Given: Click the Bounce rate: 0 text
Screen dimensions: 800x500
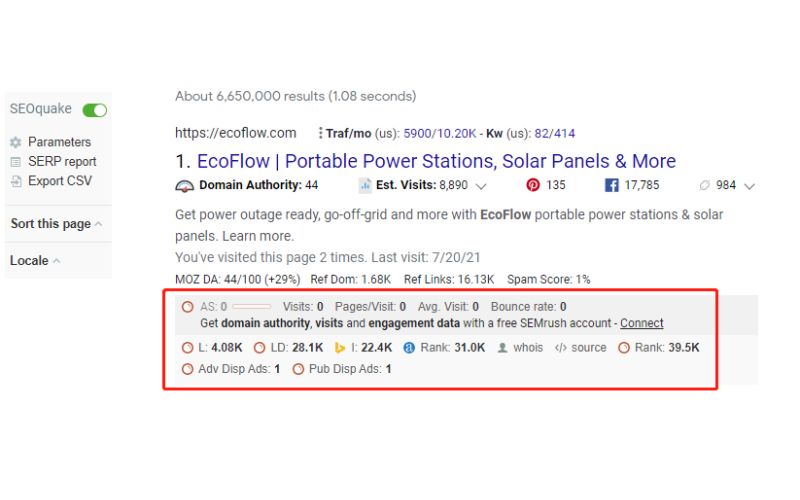Looking at the screenshot, I should [529, 307].
